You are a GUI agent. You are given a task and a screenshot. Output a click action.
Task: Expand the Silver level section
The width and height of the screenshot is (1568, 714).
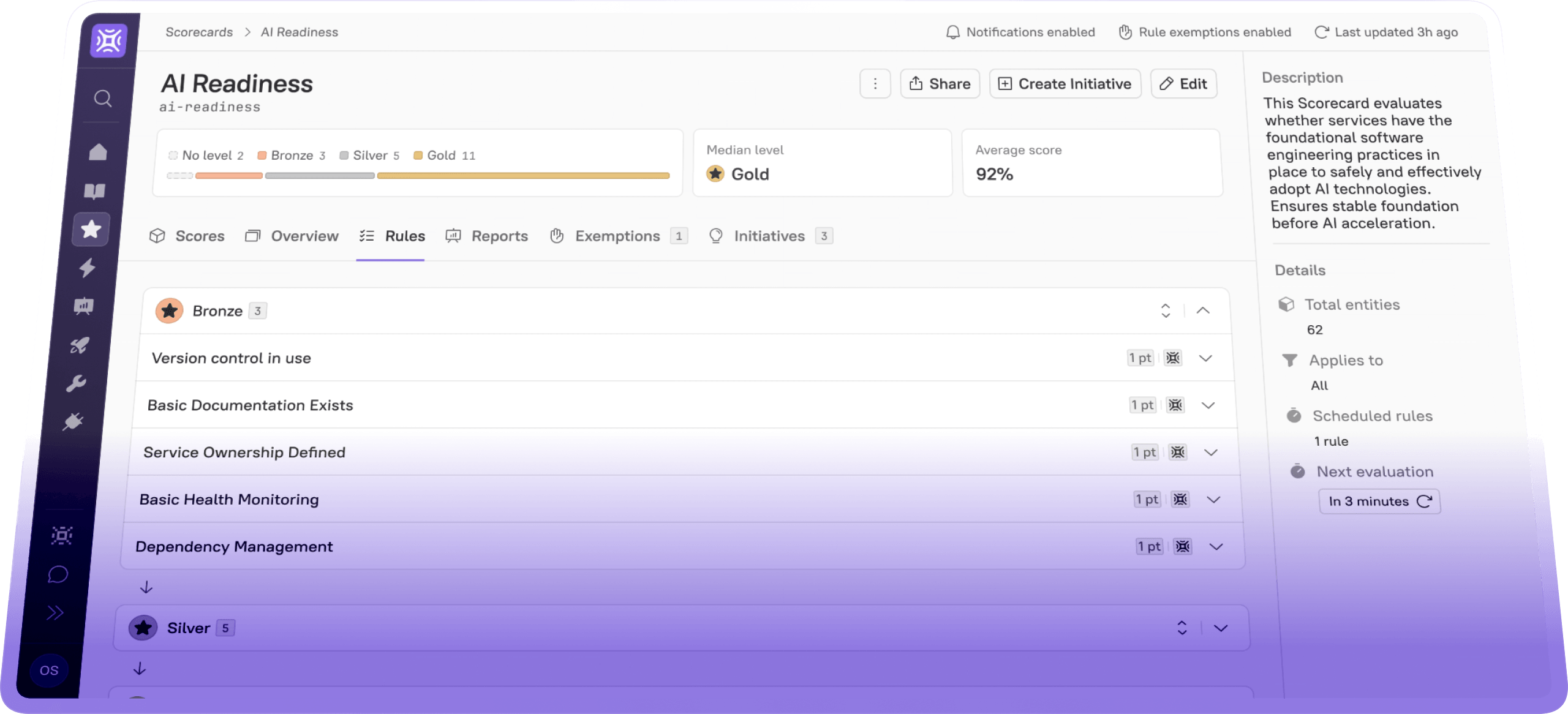coord(1221,628)
